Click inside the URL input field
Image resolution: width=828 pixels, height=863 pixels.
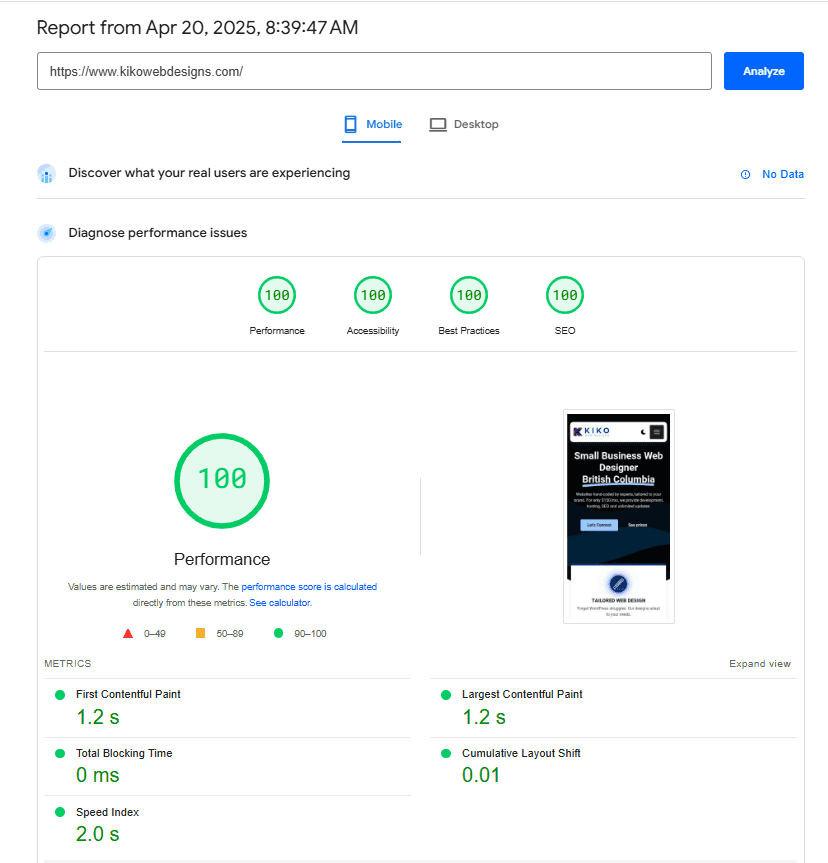374,71
